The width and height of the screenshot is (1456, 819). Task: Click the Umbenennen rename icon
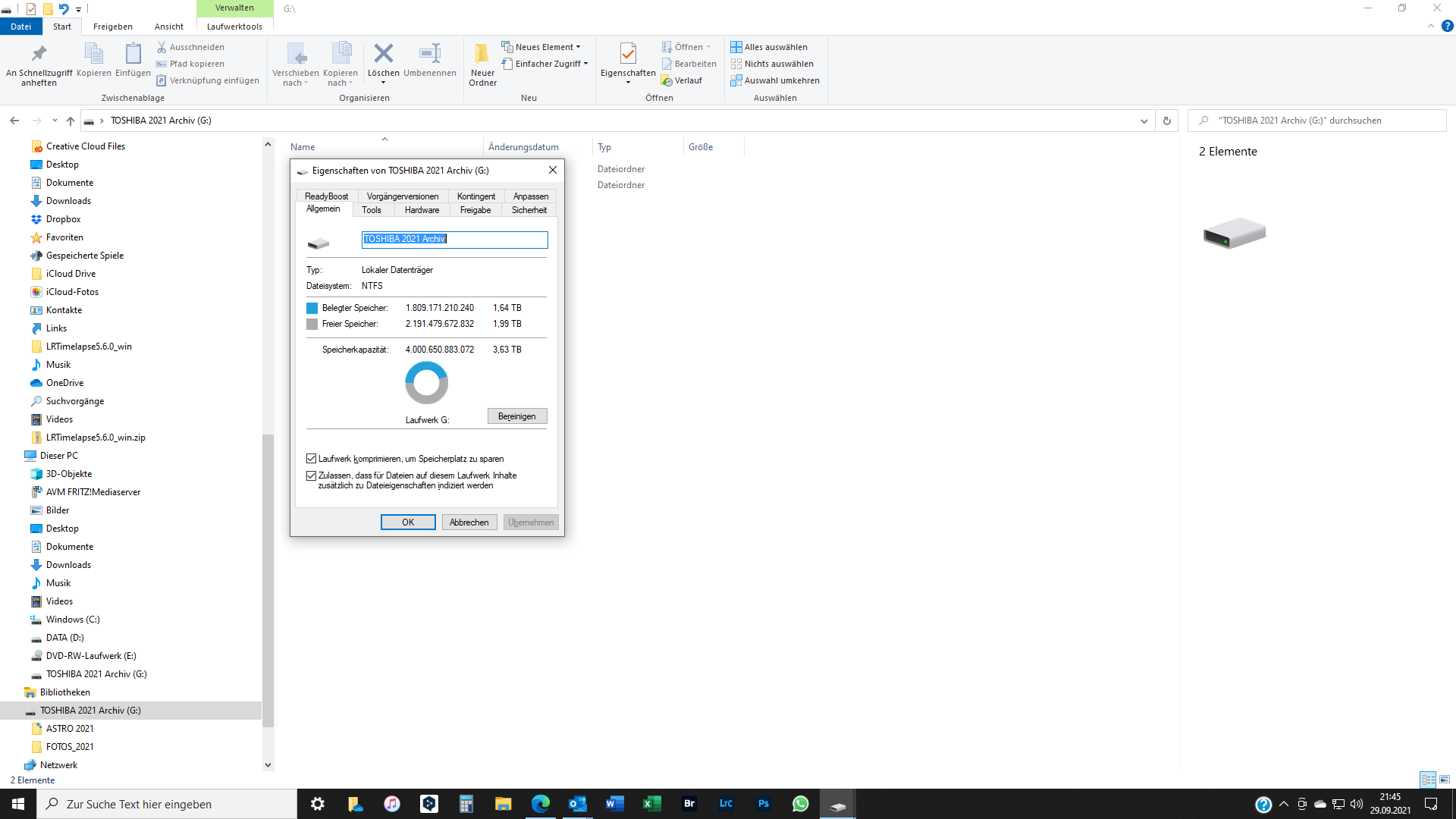coord(430,53)
